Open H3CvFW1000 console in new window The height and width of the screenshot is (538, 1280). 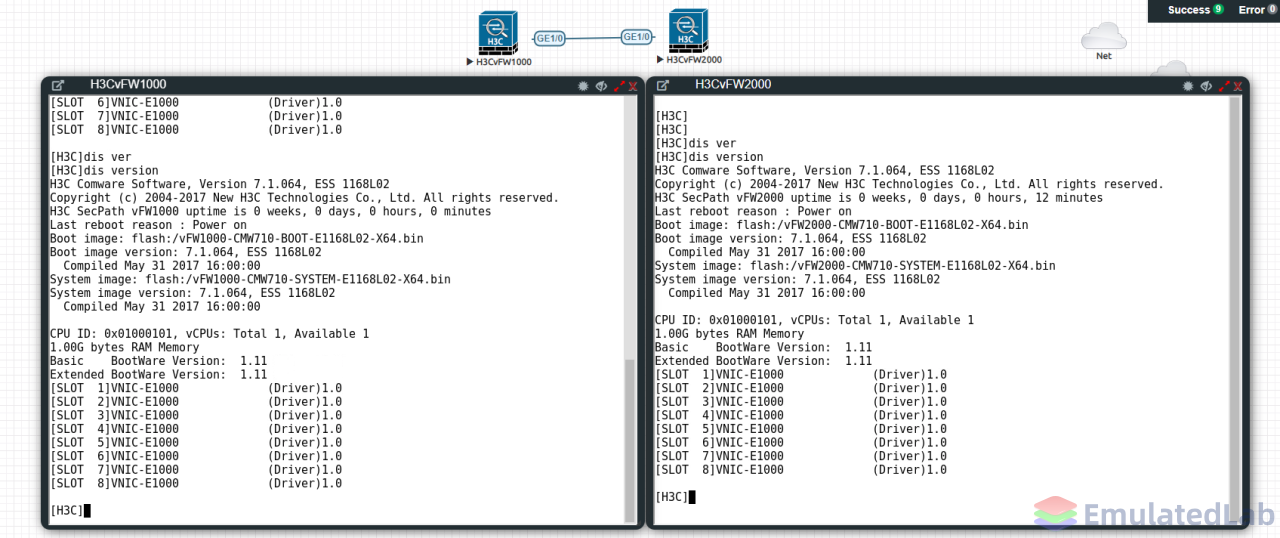pyautogui.click(x=59, y=86)
